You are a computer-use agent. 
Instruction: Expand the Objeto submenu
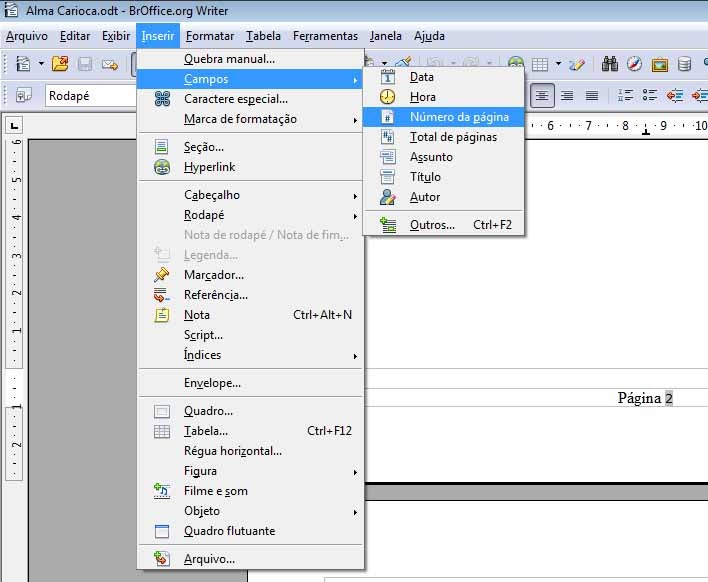point(250,511)
